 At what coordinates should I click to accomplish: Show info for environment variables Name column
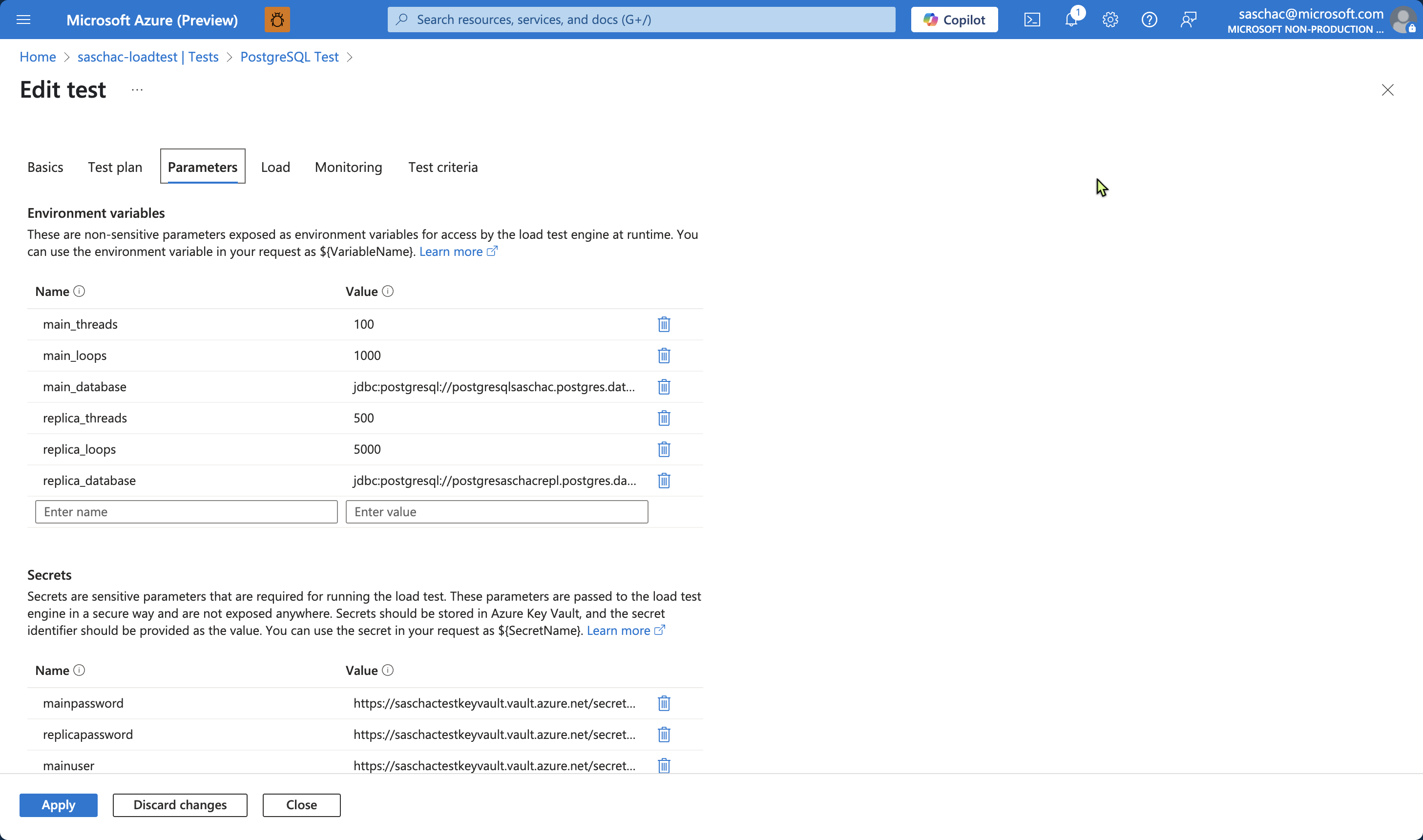[x=79, y=291]
